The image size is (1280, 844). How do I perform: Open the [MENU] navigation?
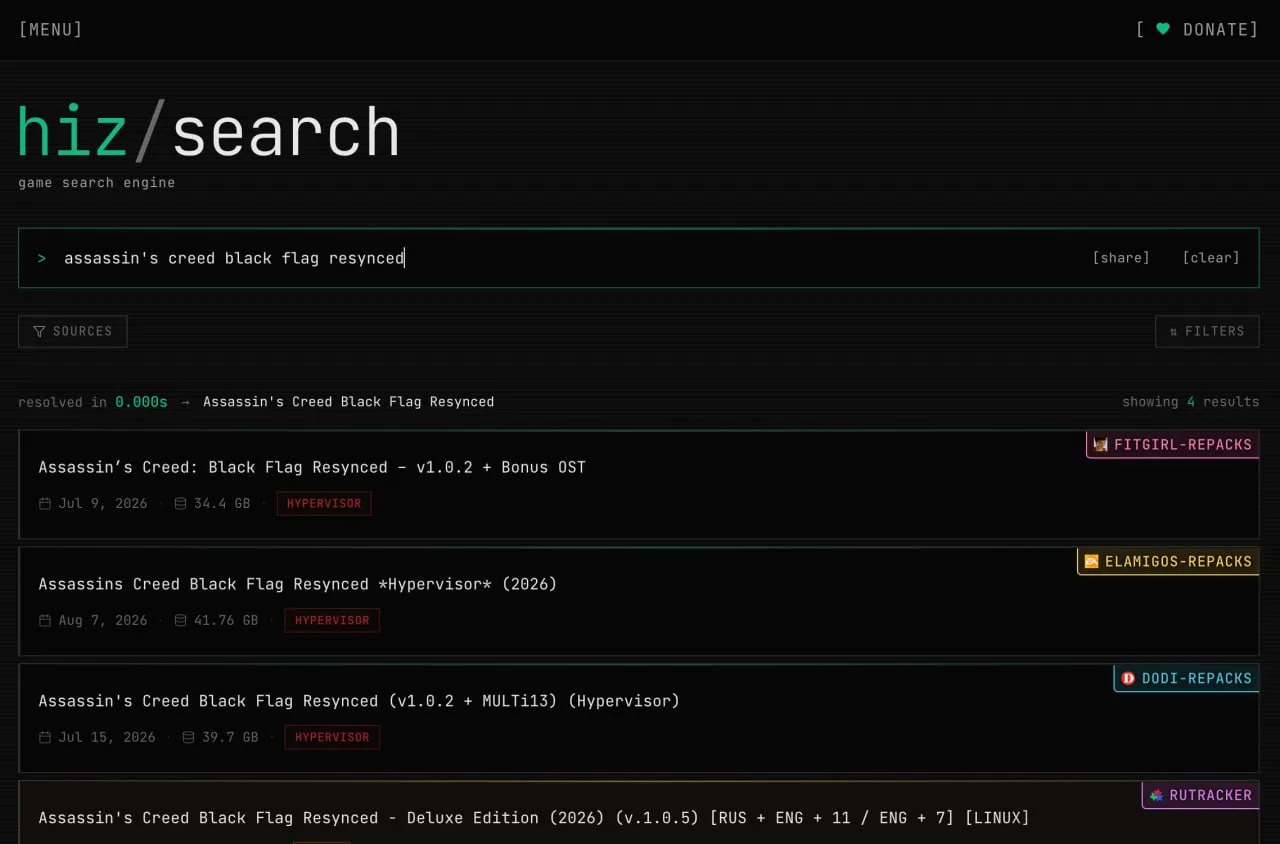(51, 30)
